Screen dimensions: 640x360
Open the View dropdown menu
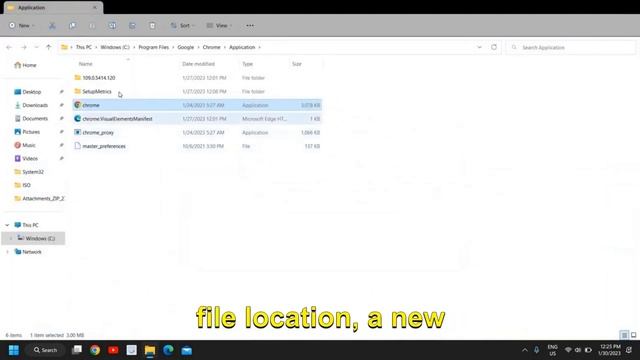coord(219,26)
